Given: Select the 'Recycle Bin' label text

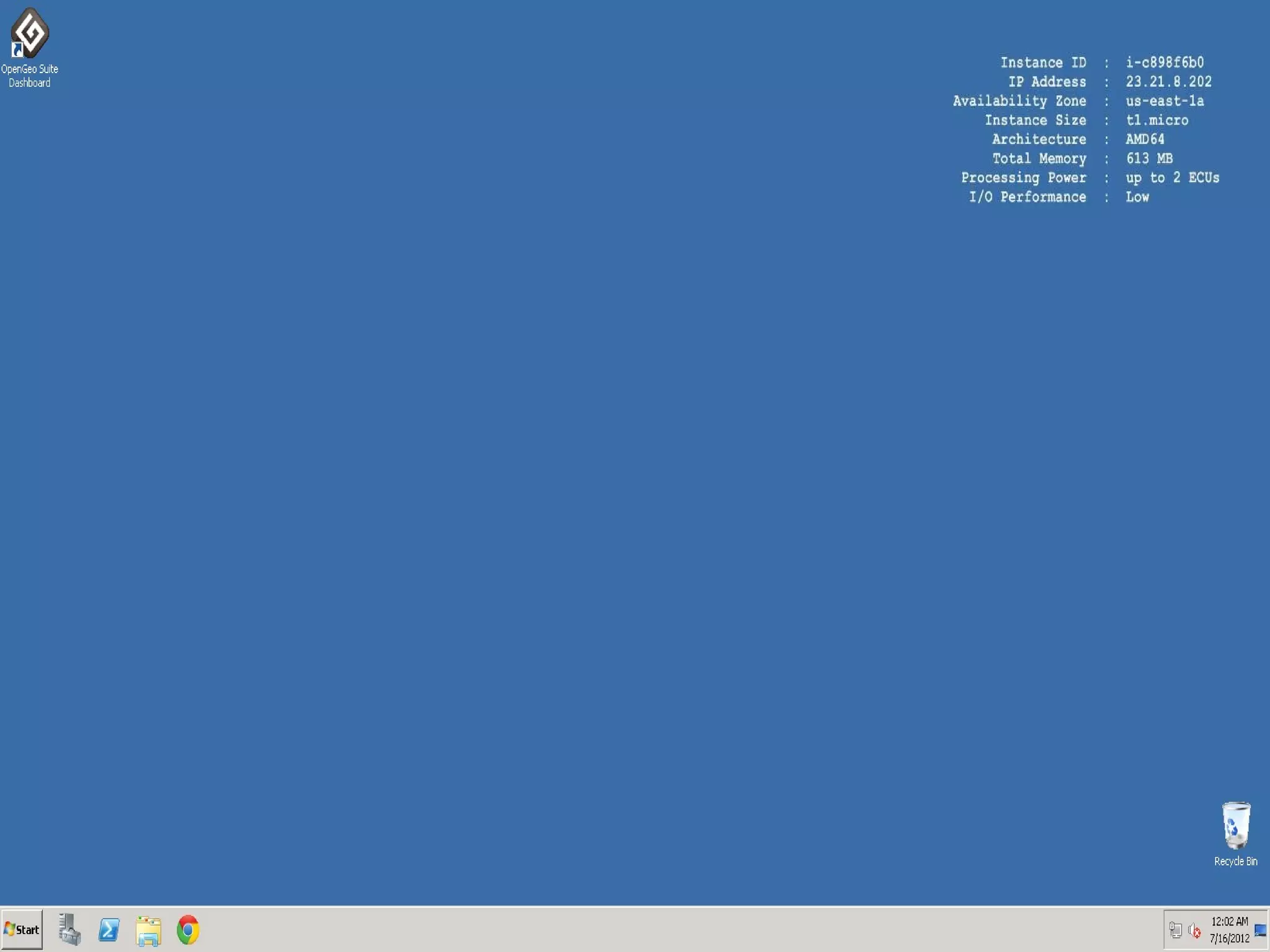Looking at the screenshot, I should coord(1235,862).
